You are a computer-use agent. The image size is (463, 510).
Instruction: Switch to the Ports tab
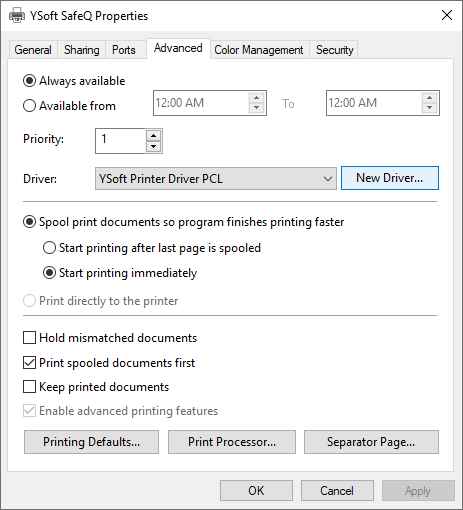124,50
